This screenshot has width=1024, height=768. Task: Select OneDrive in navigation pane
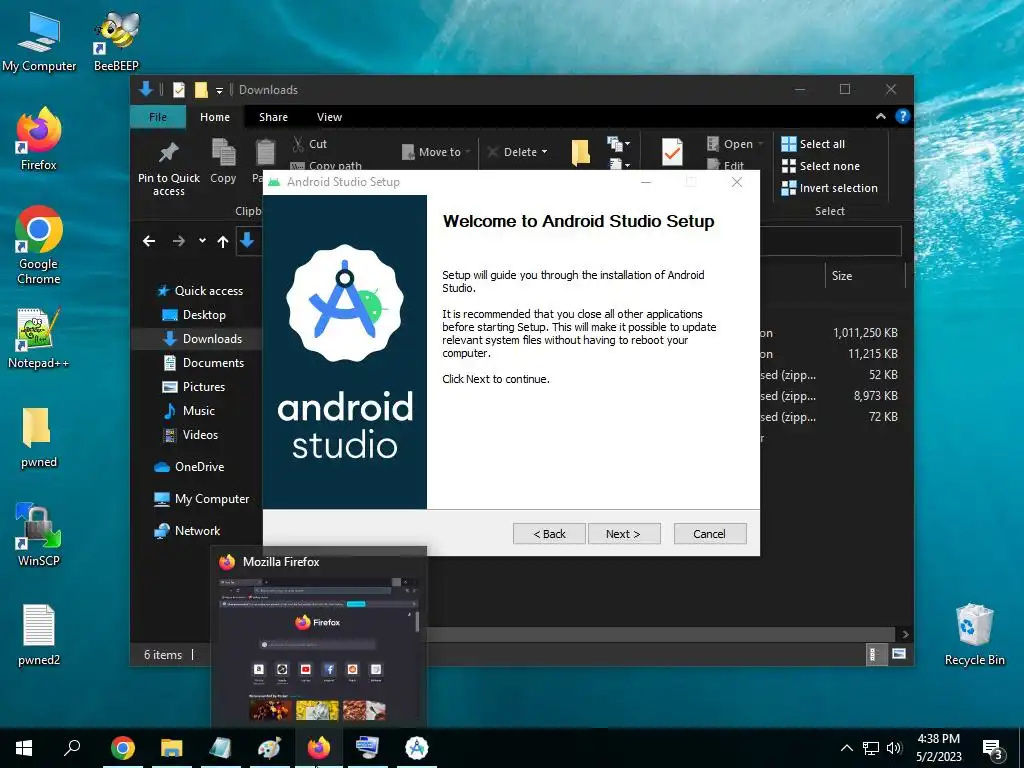coord(189,466)
